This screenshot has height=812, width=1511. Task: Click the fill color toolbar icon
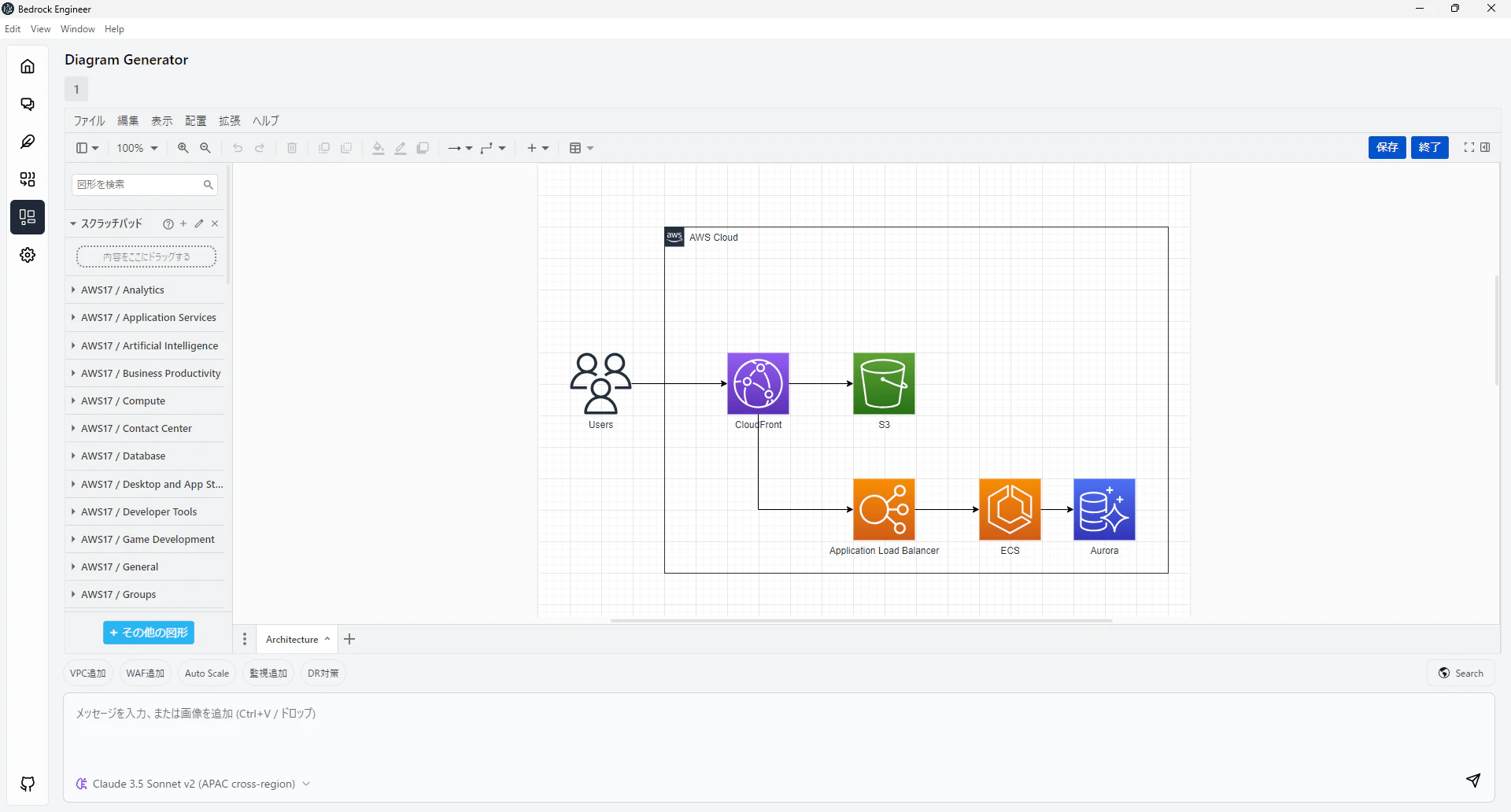click(379, 148)
